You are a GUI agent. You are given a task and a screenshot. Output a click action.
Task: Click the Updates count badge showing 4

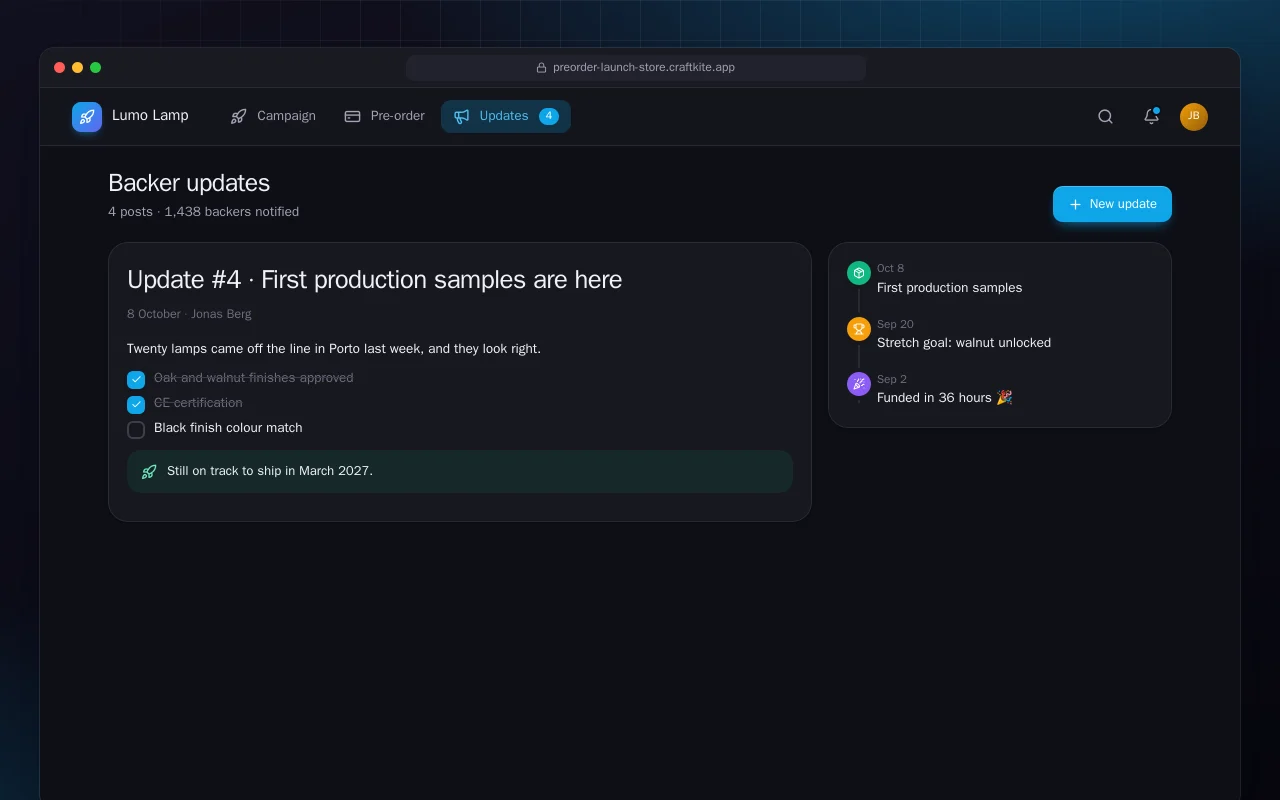[549, 116]
